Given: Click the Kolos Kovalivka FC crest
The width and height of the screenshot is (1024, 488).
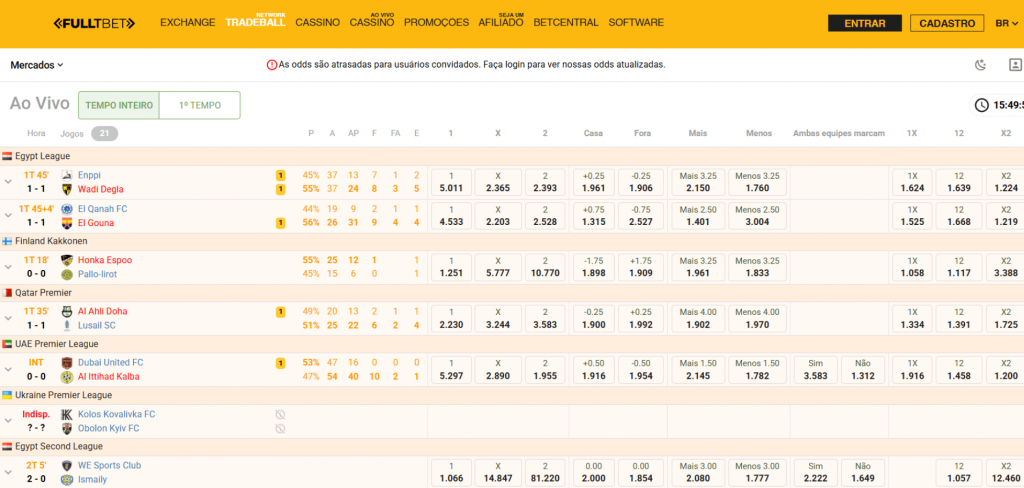Looking at the screenshot, I should point(67,414).
